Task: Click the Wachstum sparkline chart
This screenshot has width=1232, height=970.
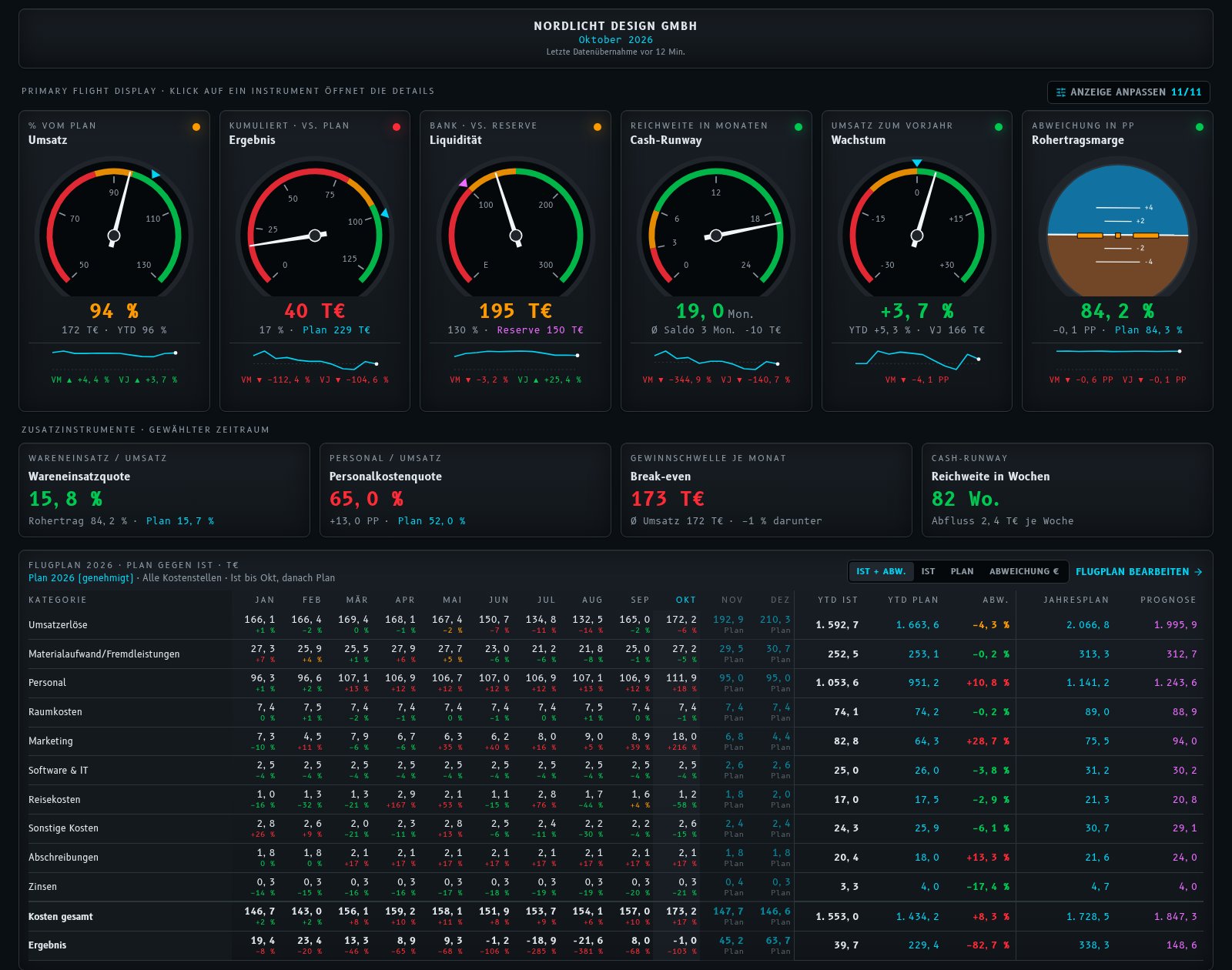Action: click(x=917, y=358)
